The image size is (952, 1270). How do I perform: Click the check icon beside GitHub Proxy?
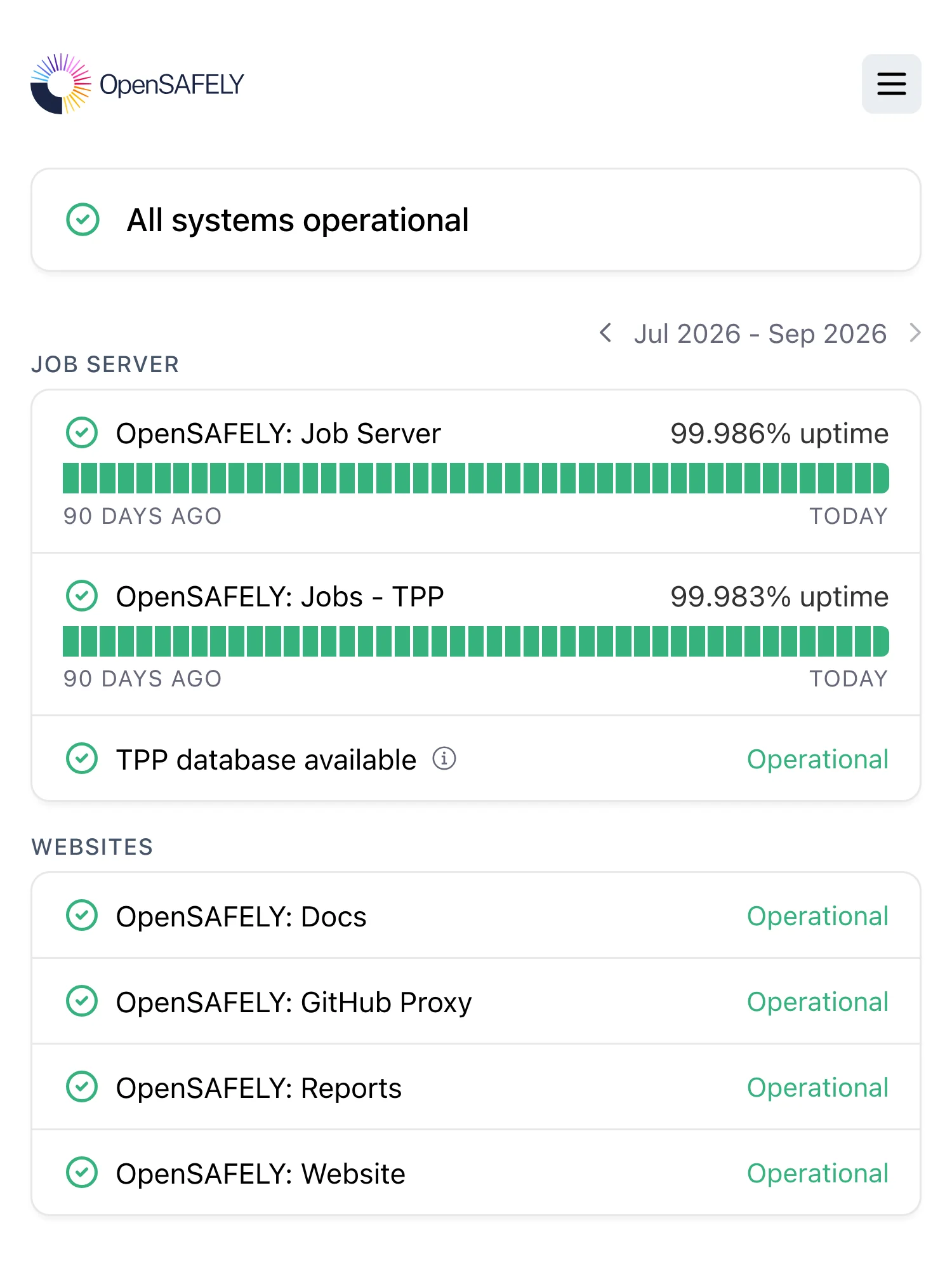(x=82, y=1001)
